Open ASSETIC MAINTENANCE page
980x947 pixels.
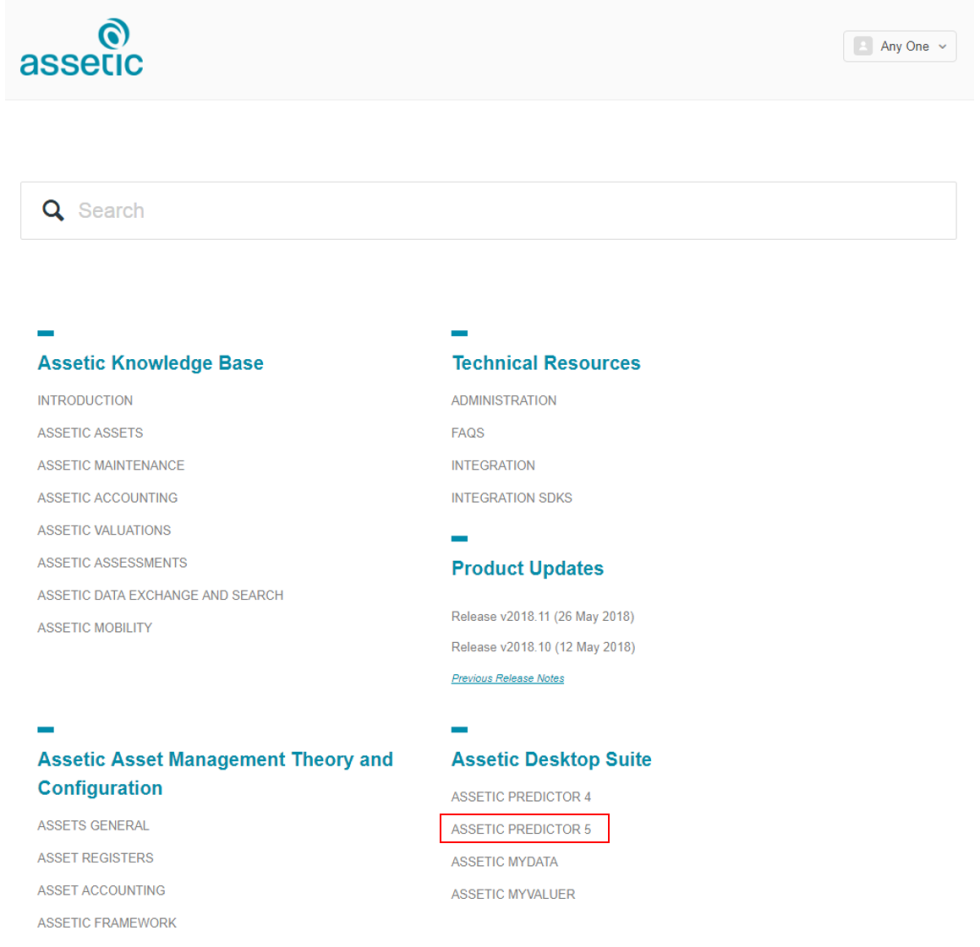point(111,465)
